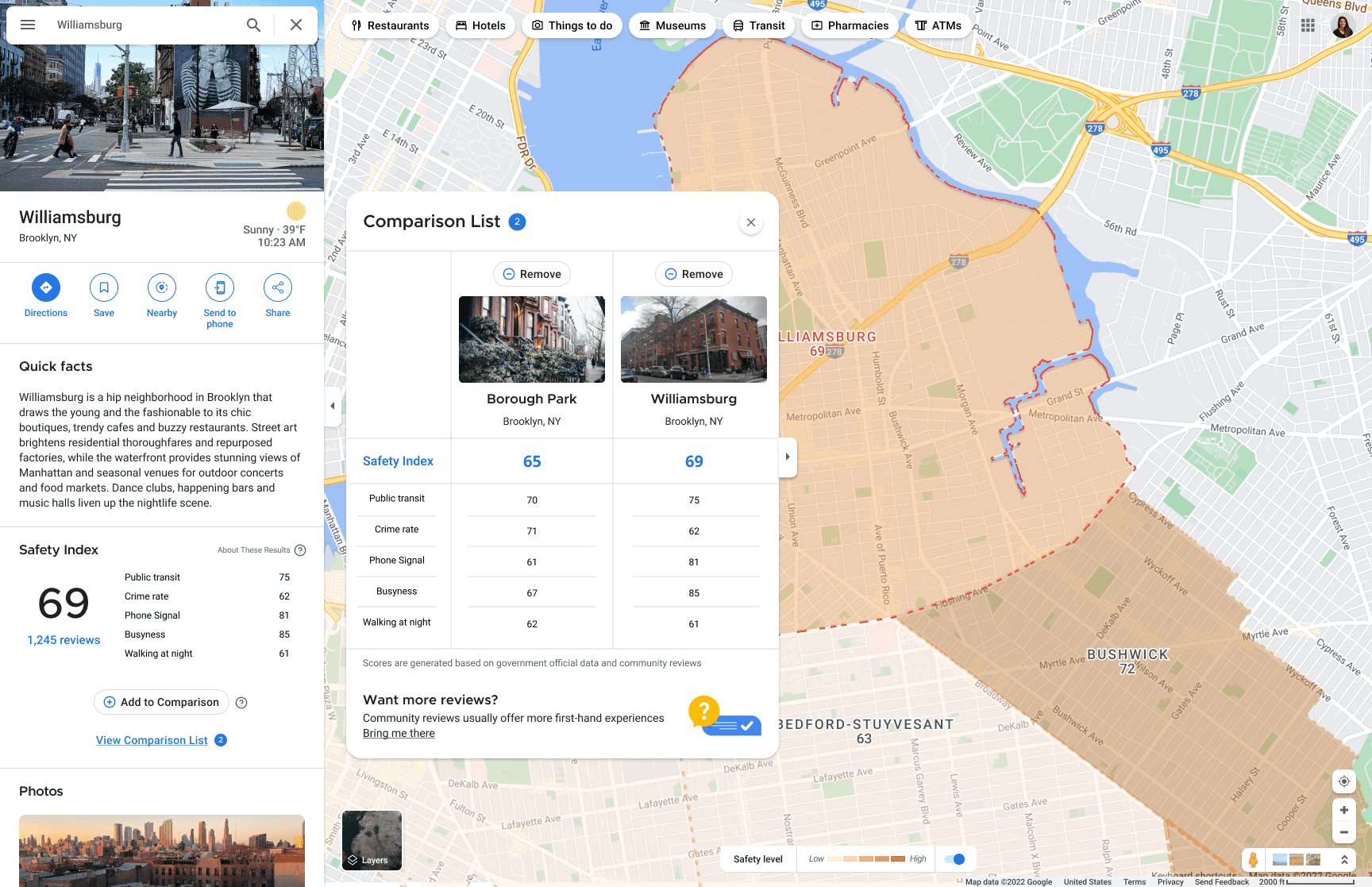
Task: Expand the imagery strip with double chevron
Action: 1344,860
